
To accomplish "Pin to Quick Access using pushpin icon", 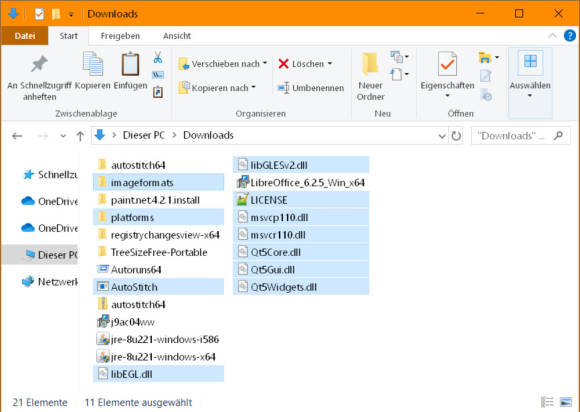I will click(x=39, y=64).
